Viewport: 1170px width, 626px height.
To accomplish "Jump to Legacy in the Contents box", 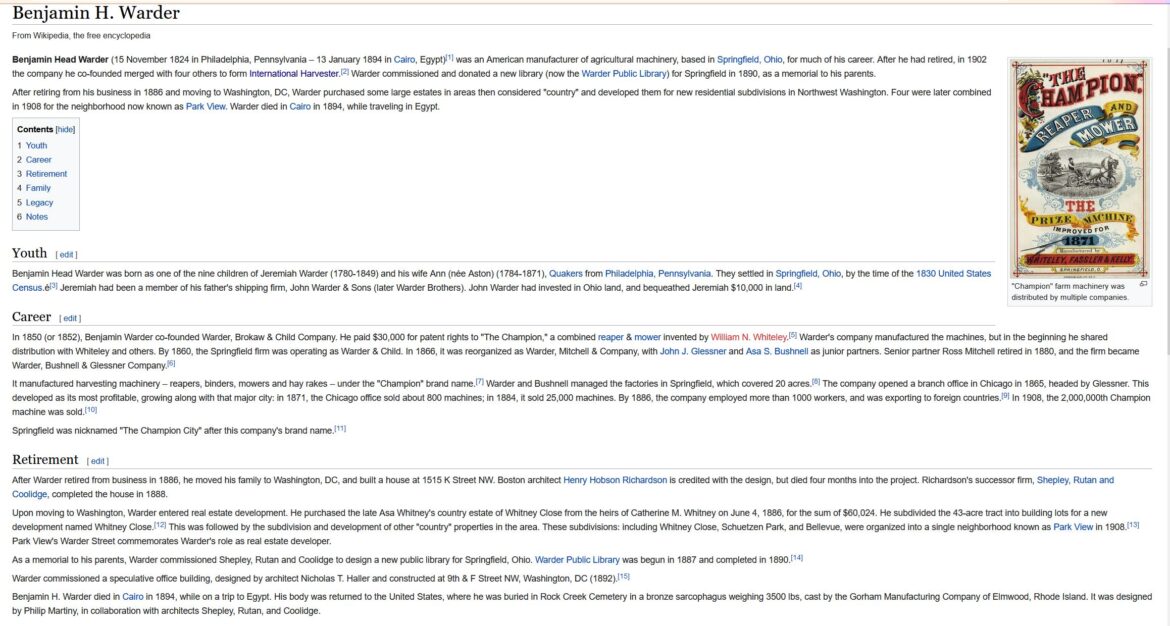I will click(40, 202).
